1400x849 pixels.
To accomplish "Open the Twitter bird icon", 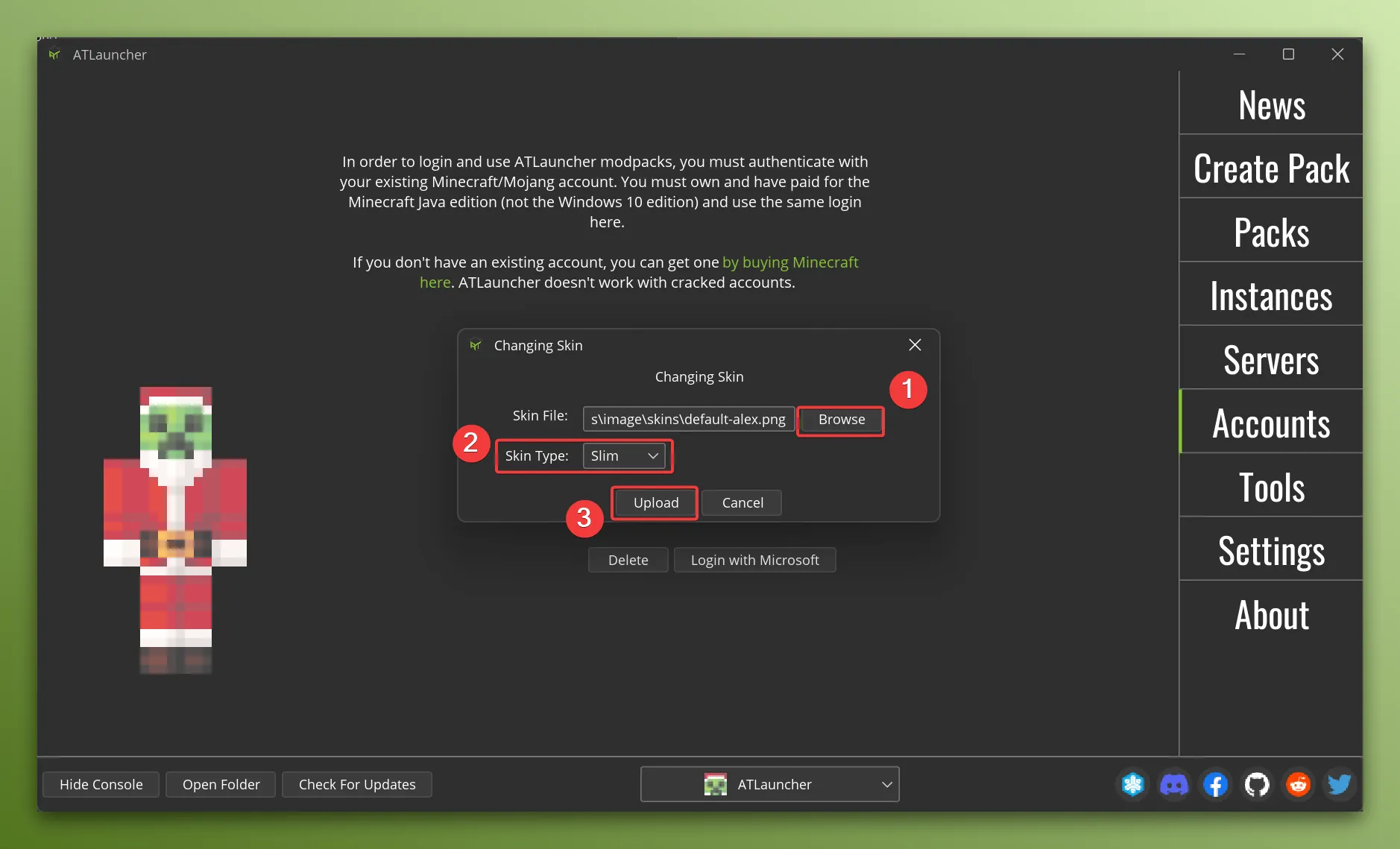I will click(x=1339, y=784).
